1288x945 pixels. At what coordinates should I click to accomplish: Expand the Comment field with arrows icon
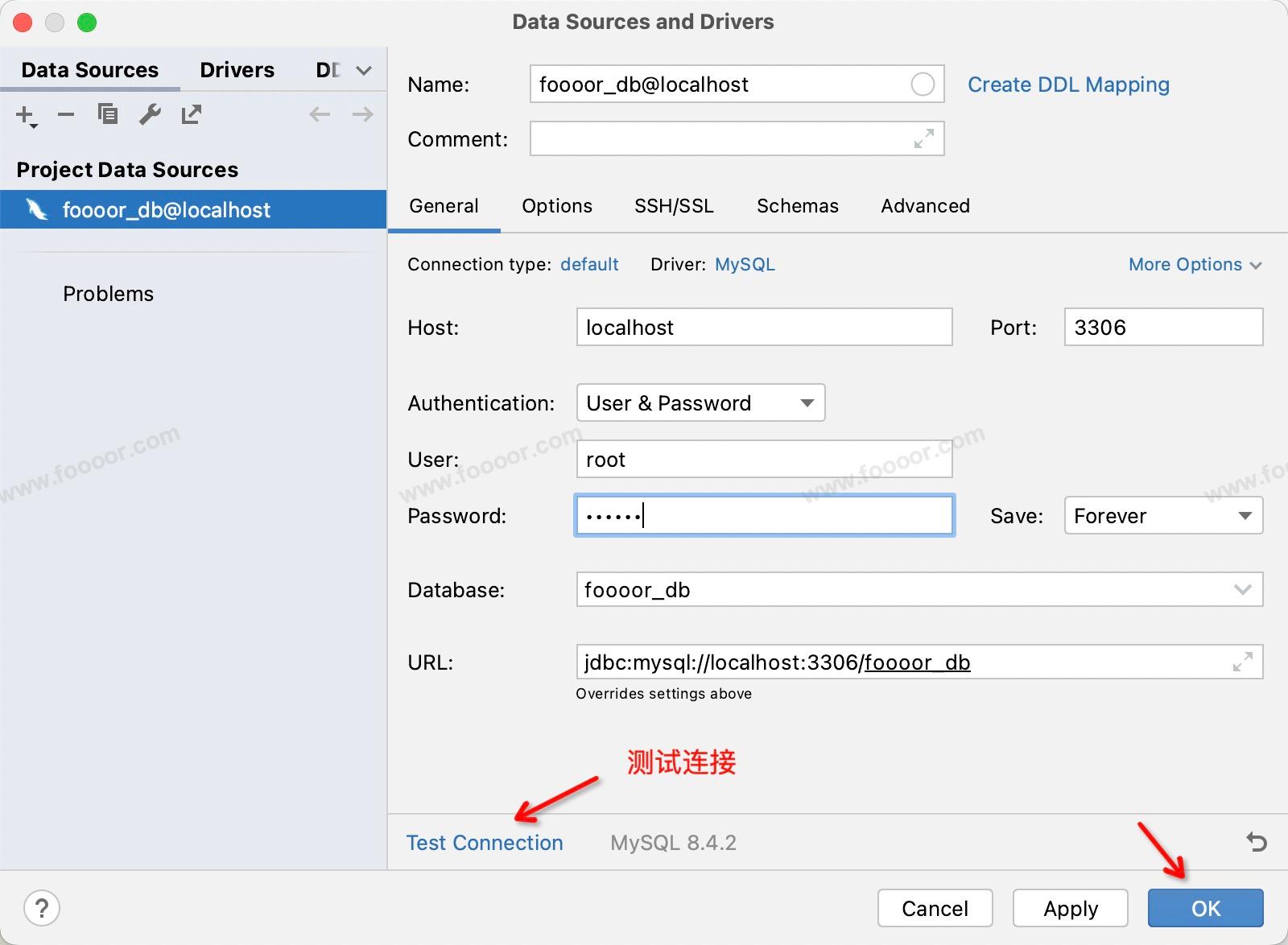pyautogui.click(x=924, y=138)
